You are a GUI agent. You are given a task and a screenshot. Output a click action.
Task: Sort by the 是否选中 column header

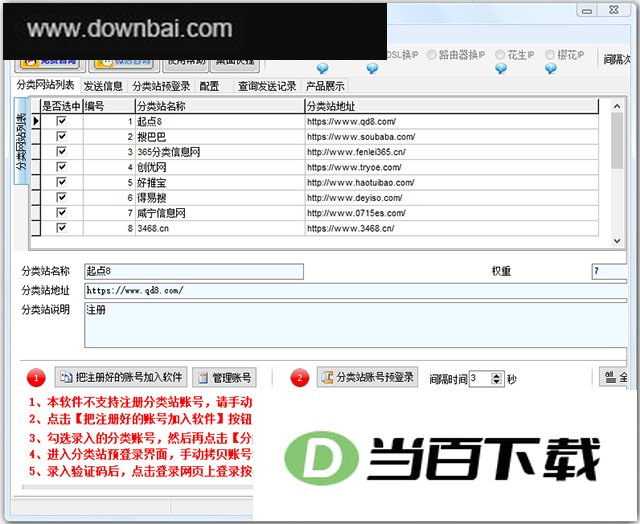tap(61, 106)
